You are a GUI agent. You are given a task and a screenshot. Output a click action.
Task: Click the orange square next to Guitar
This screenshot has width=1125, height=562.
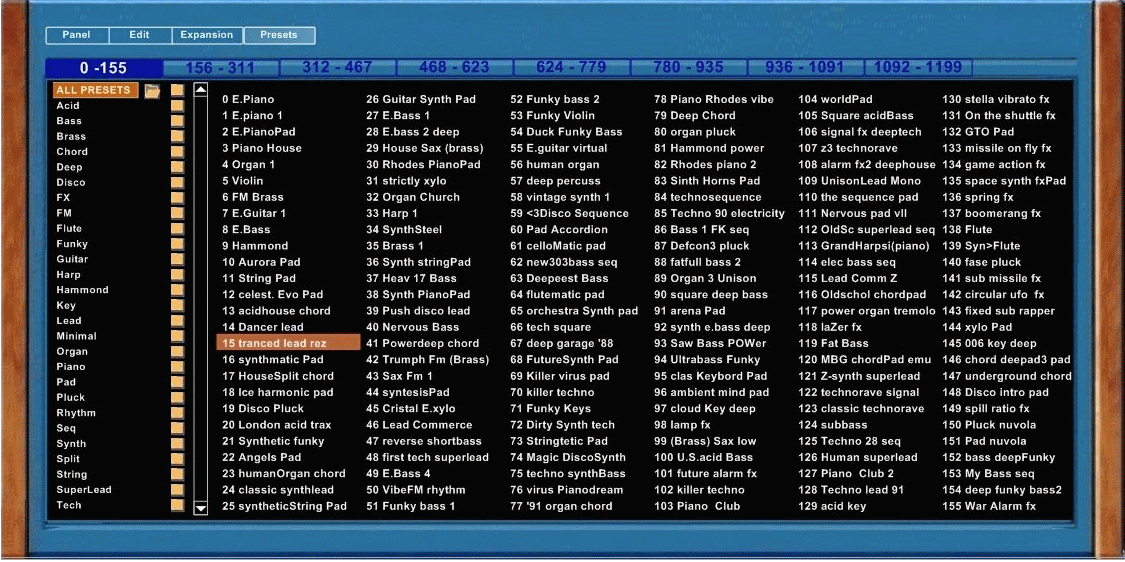click(177, 259)
